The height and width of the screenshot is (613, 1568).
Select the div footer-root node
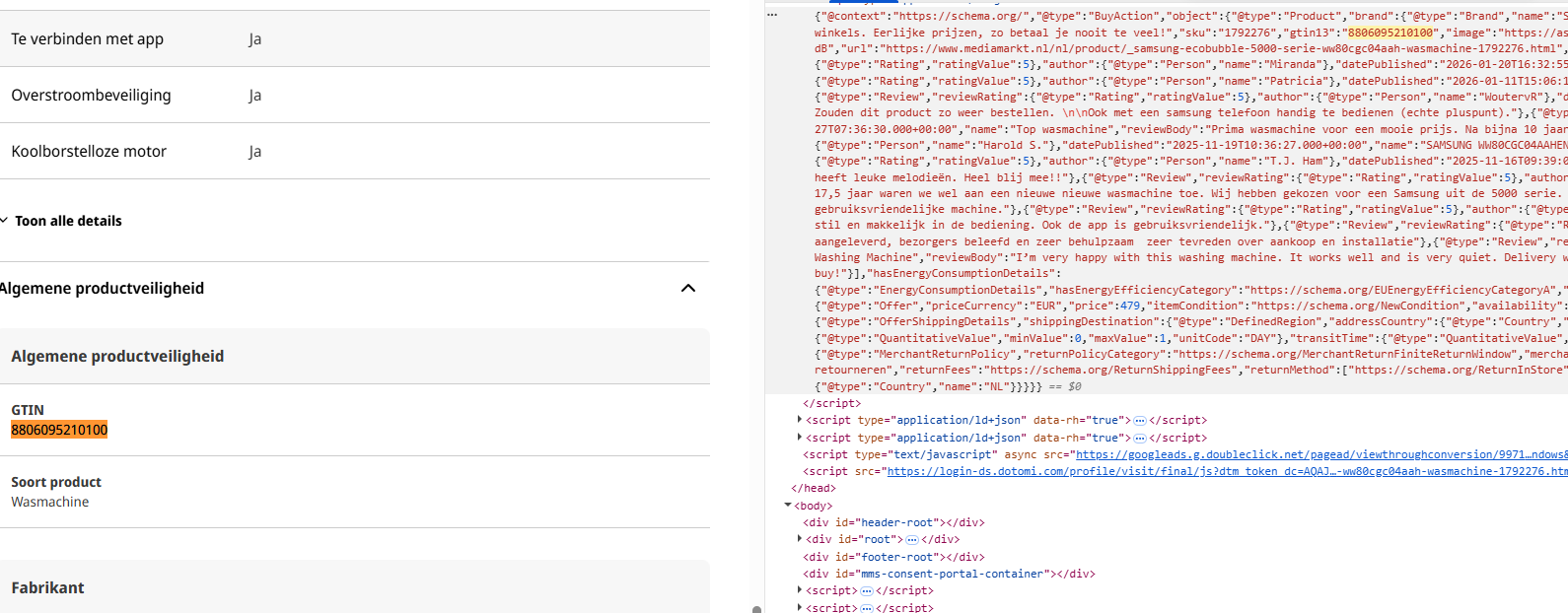click(893, 557)
